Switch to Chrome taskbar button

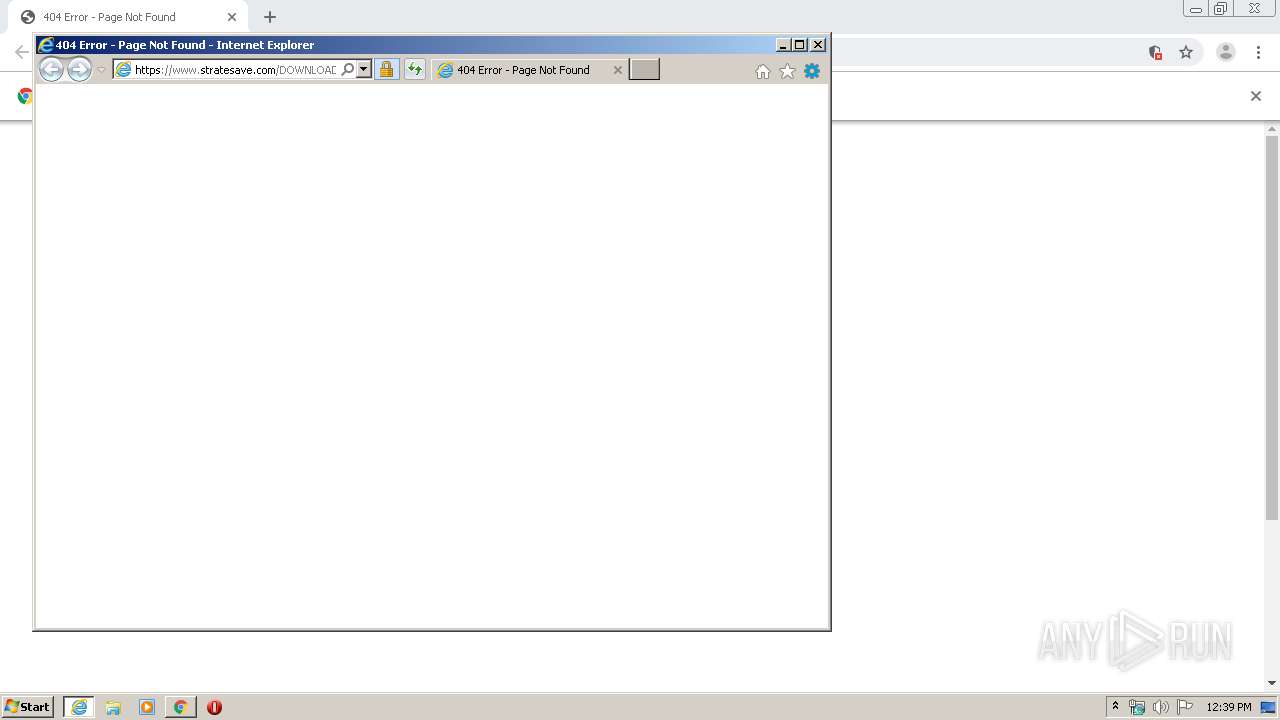181,707
